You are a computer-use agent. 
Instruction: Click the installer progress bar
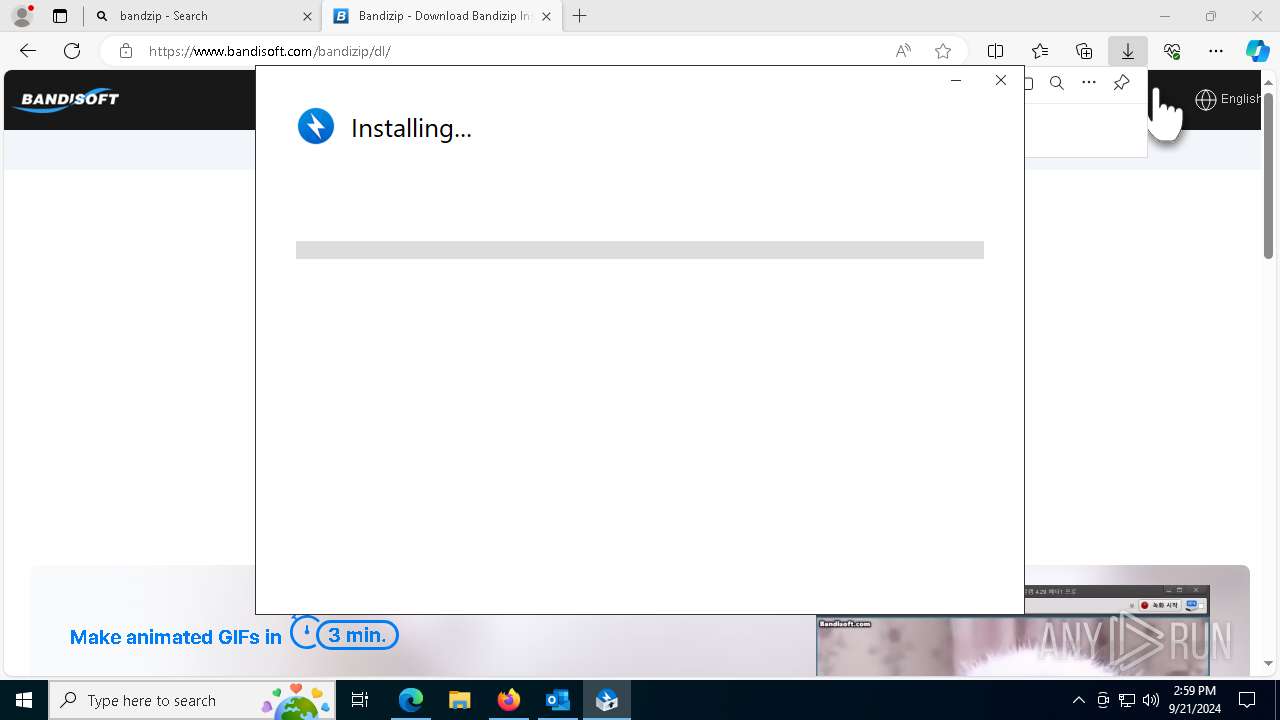(640, 250)
